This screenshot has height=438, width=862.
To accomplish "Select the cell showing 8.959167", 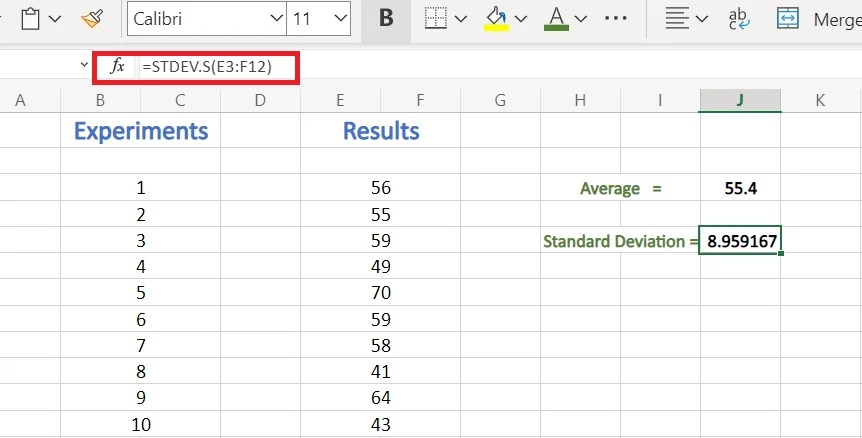I will point(741,241).
